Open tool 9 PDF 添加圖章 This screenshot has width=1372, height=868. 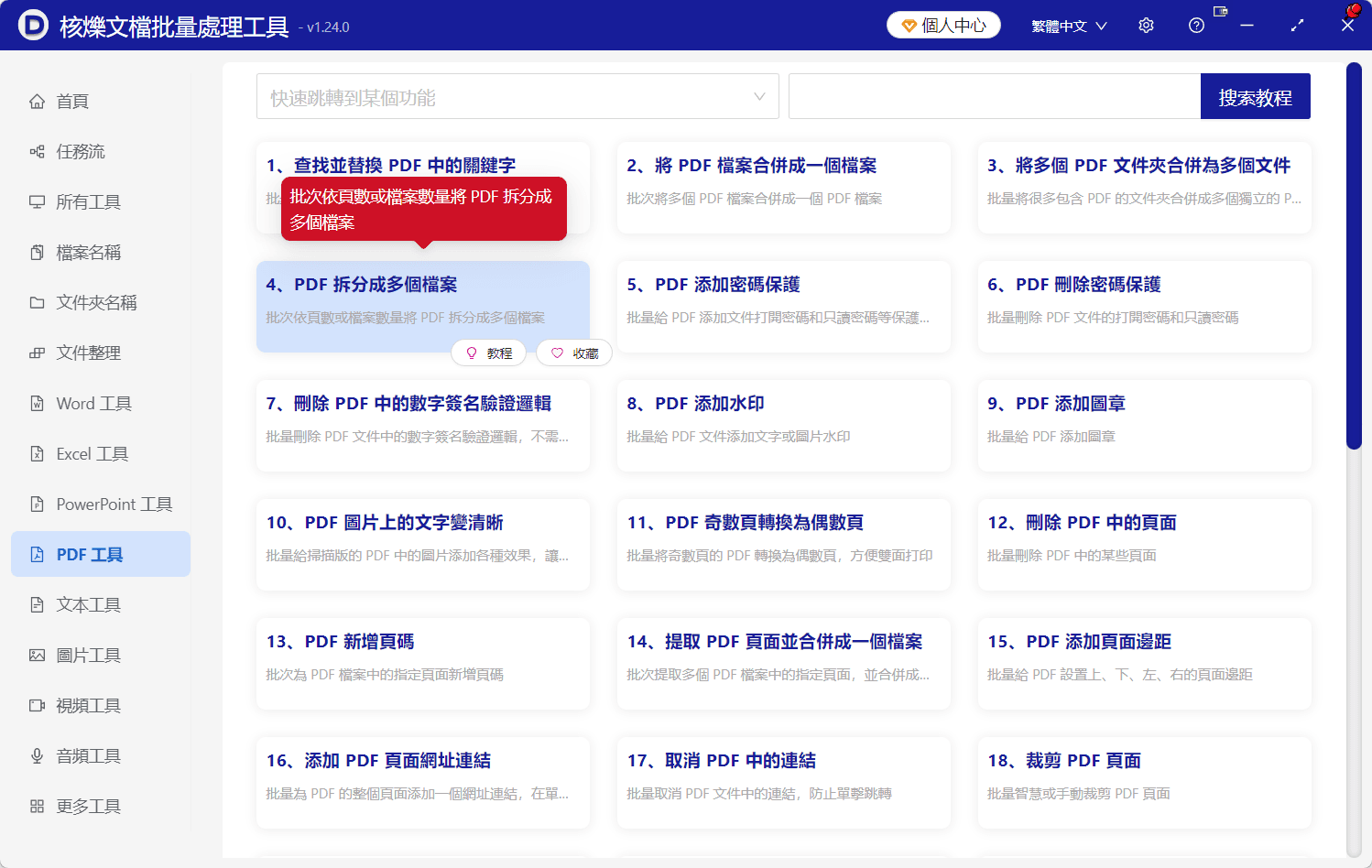1145,426
